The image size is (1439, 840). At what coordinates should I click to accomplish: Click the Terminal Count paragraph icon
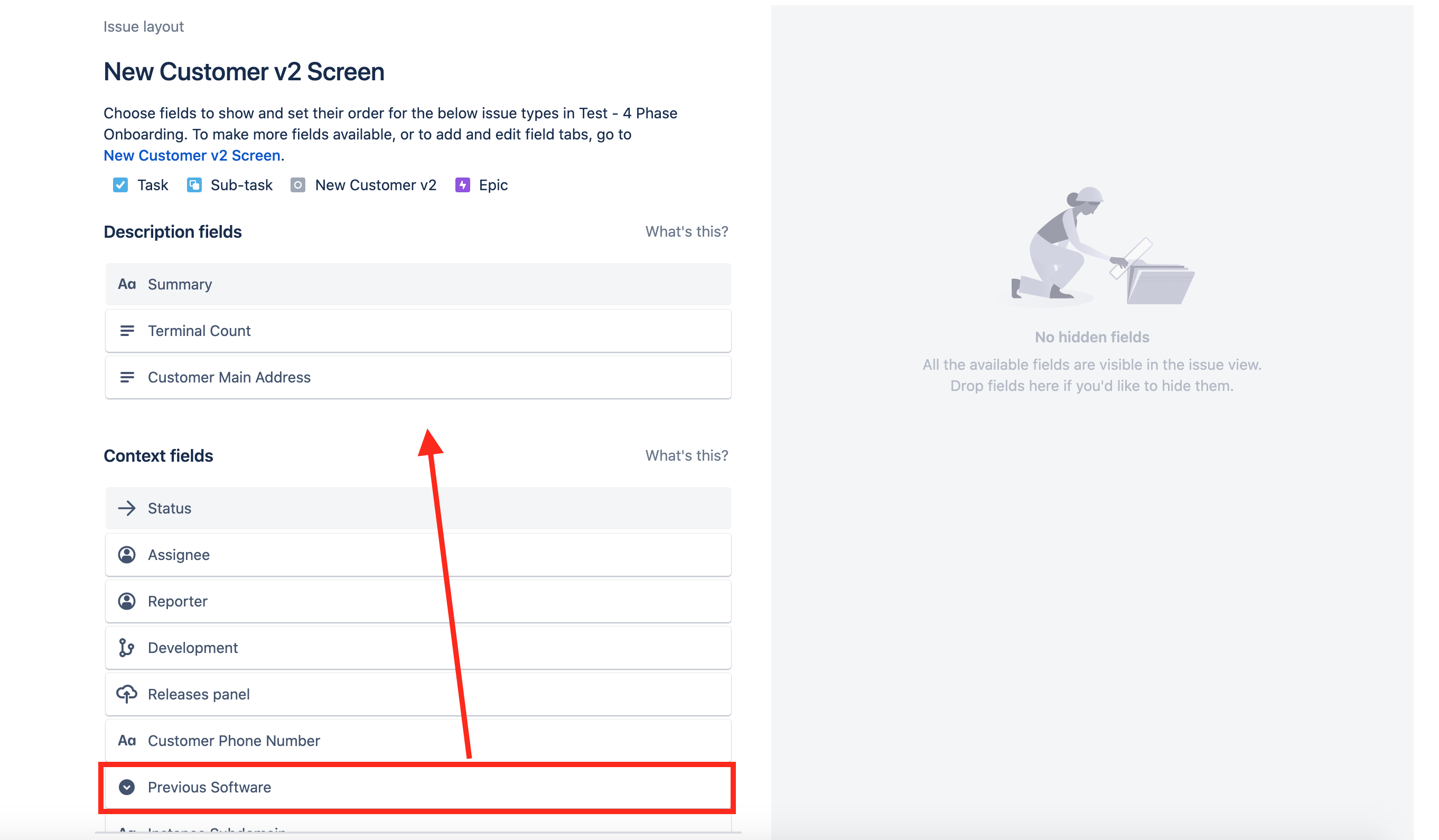(127, 331)
